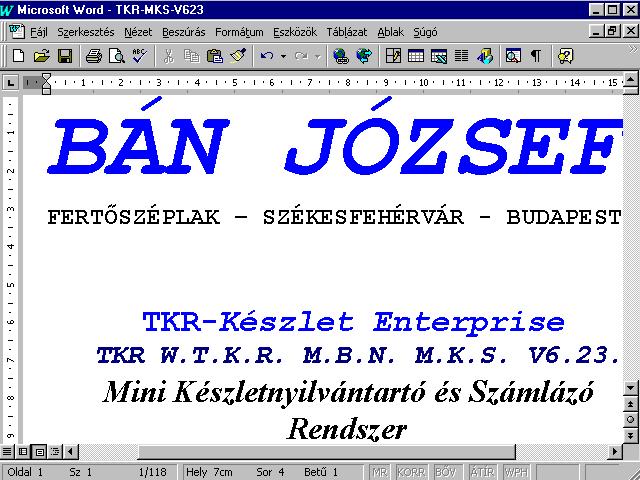Click the word Rendszer in document

click(347, 429)
